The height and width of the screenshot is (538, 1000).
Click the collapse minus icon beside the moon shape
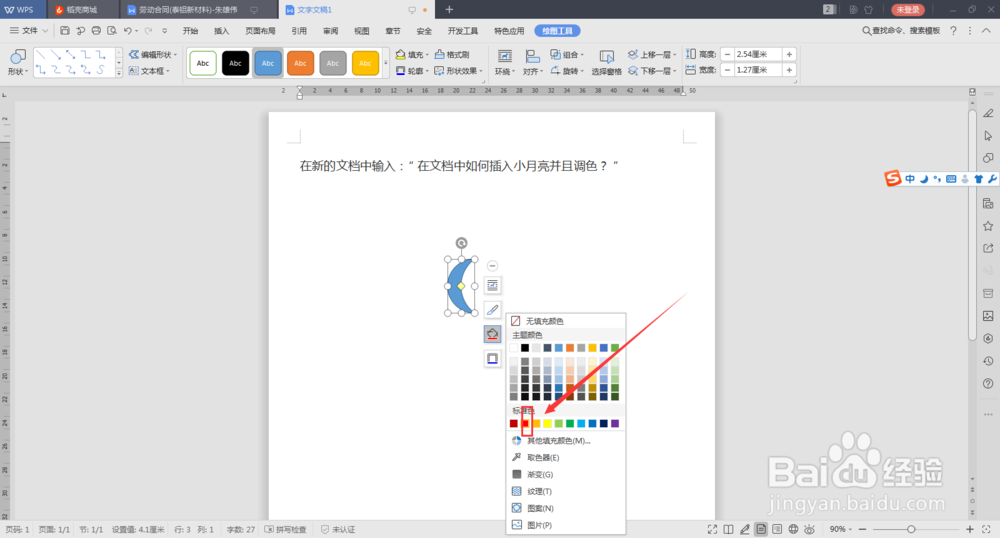(492, 266)
